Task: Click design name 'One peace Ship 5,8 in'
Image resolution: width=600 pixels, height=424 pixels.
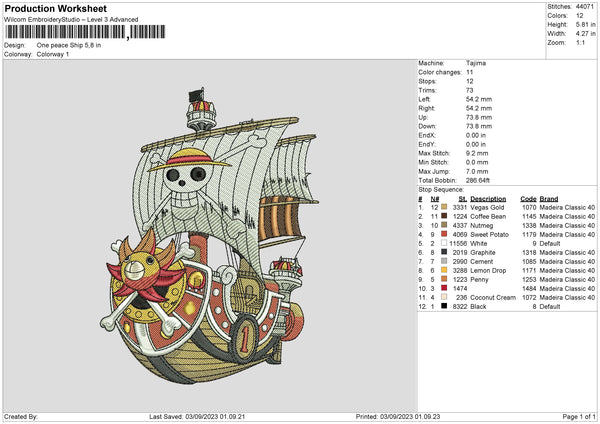Action: [69, 45]
